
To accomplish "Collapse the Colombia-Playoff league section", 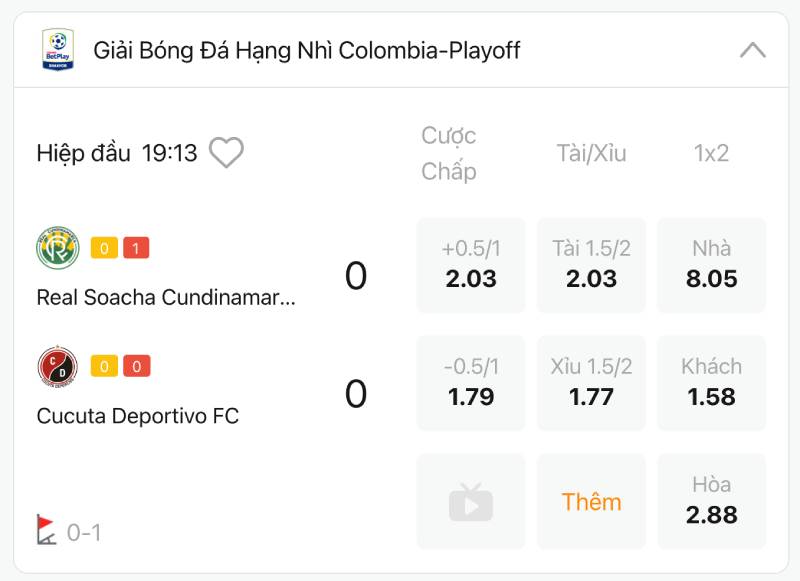I will 752,50.
